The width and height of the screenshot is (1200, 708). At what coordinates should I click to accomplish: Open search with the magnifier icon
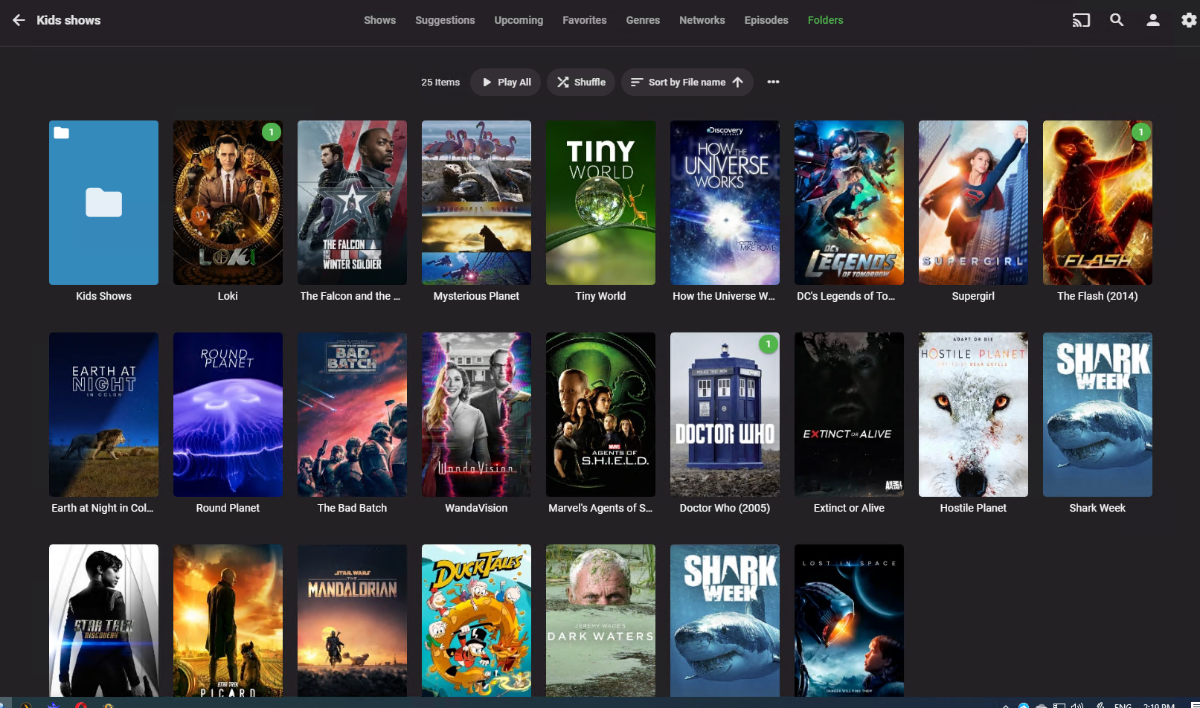coord(1117,20)
